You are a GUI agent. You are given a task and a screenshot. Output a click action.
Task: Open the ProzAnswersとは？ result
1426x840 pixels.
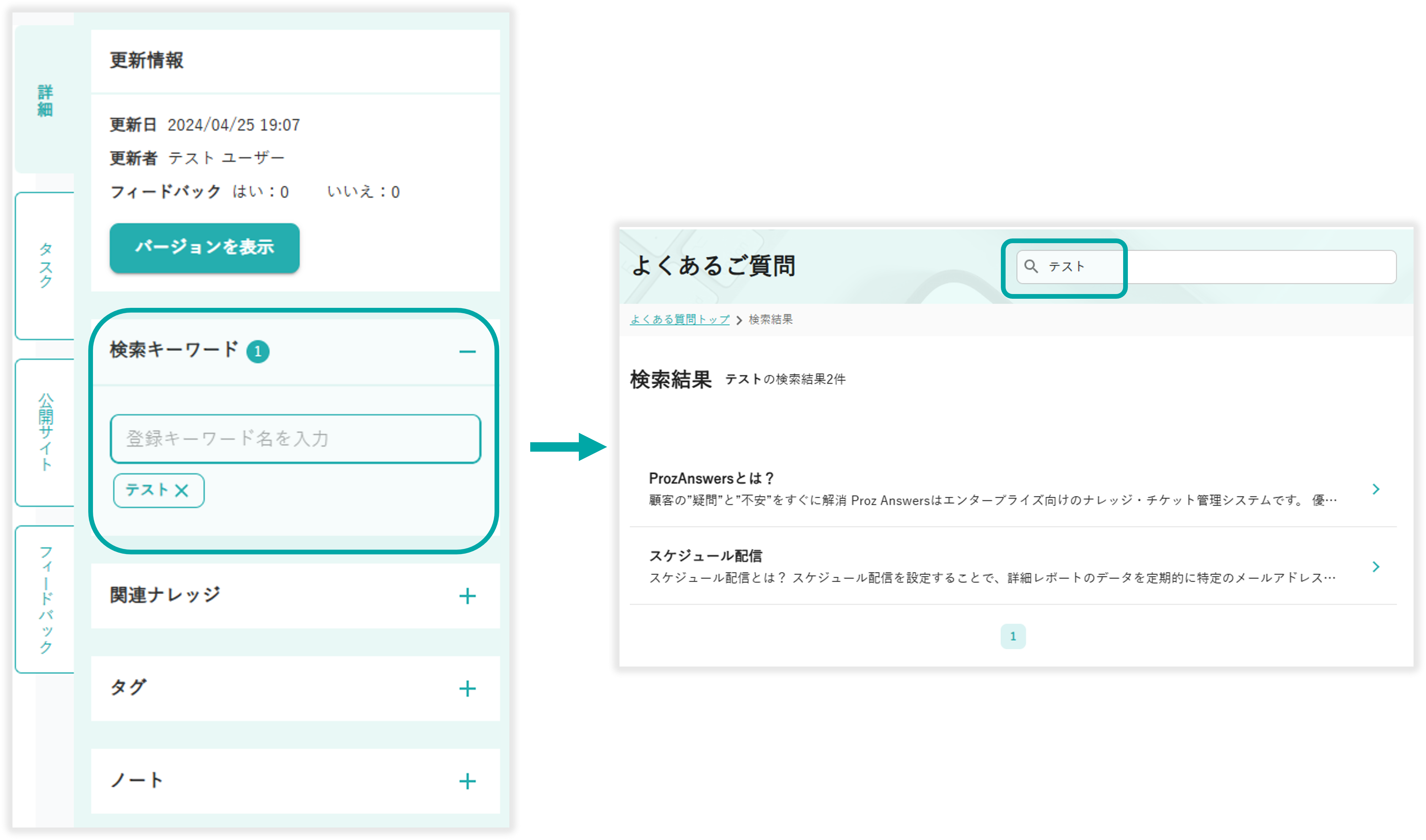coord(711,478)
